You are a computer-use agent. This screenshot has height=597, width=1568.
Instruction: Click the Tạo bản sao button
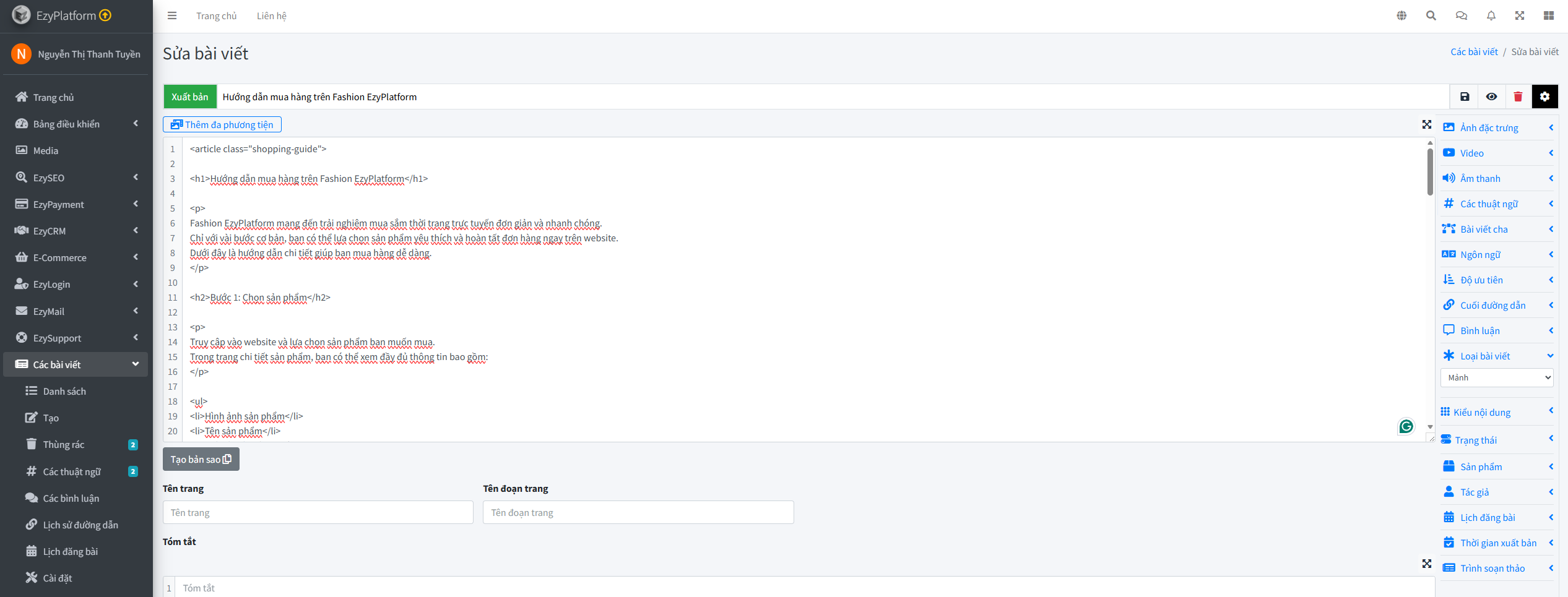point(201,459)
